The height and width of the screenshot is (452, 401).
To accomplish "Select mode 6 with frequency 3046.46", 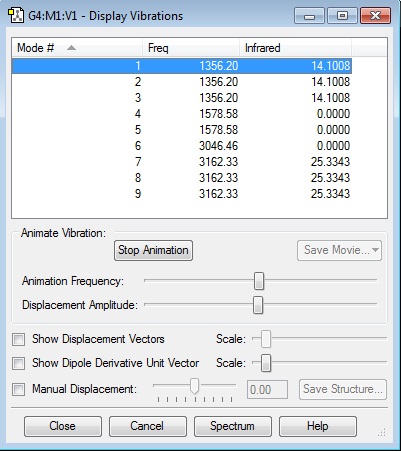I will pos(182,146).
